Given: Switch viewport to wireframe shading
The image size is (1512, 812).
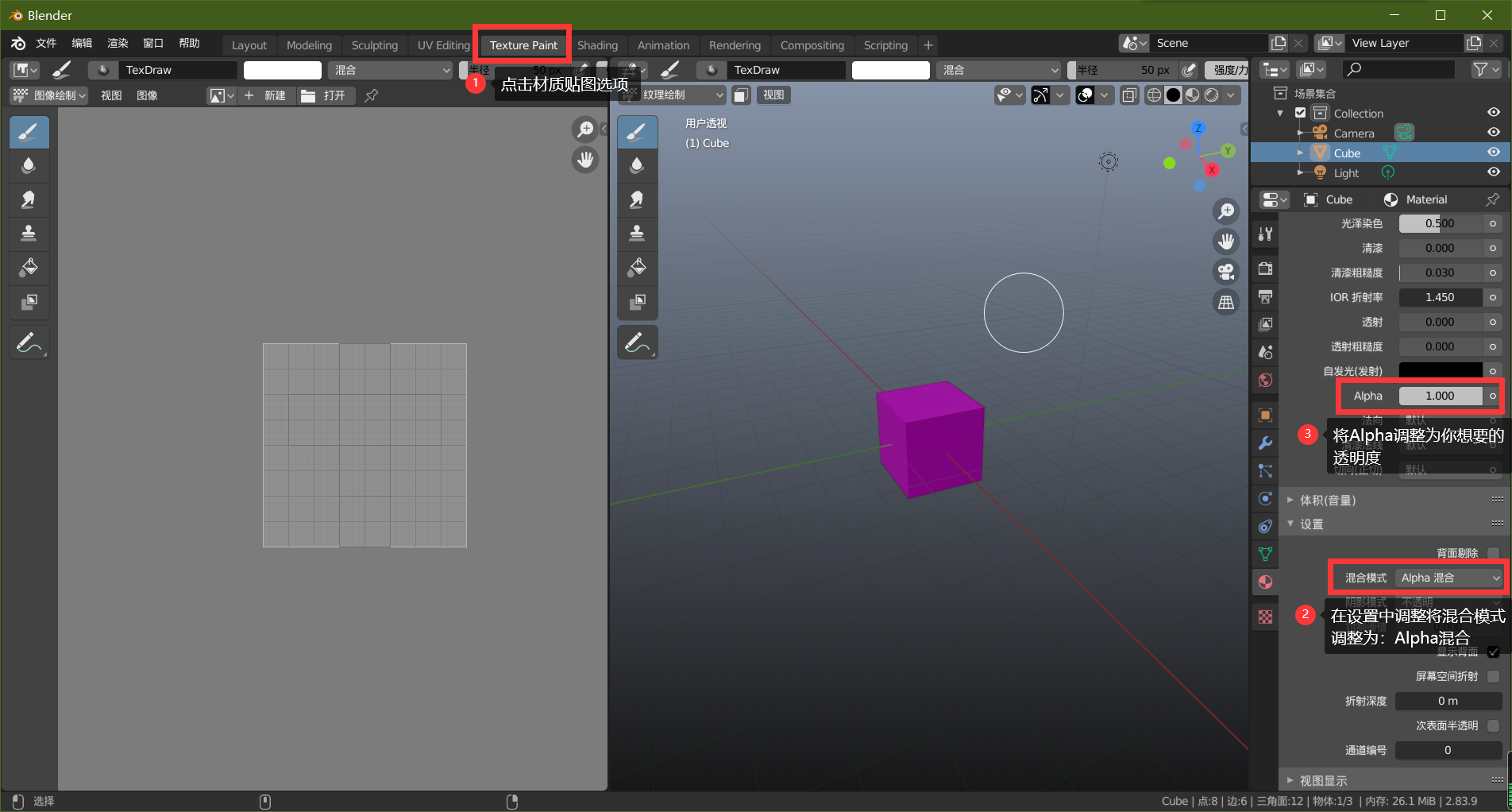Looking at the screenshot, I should tap(1155, 95).
